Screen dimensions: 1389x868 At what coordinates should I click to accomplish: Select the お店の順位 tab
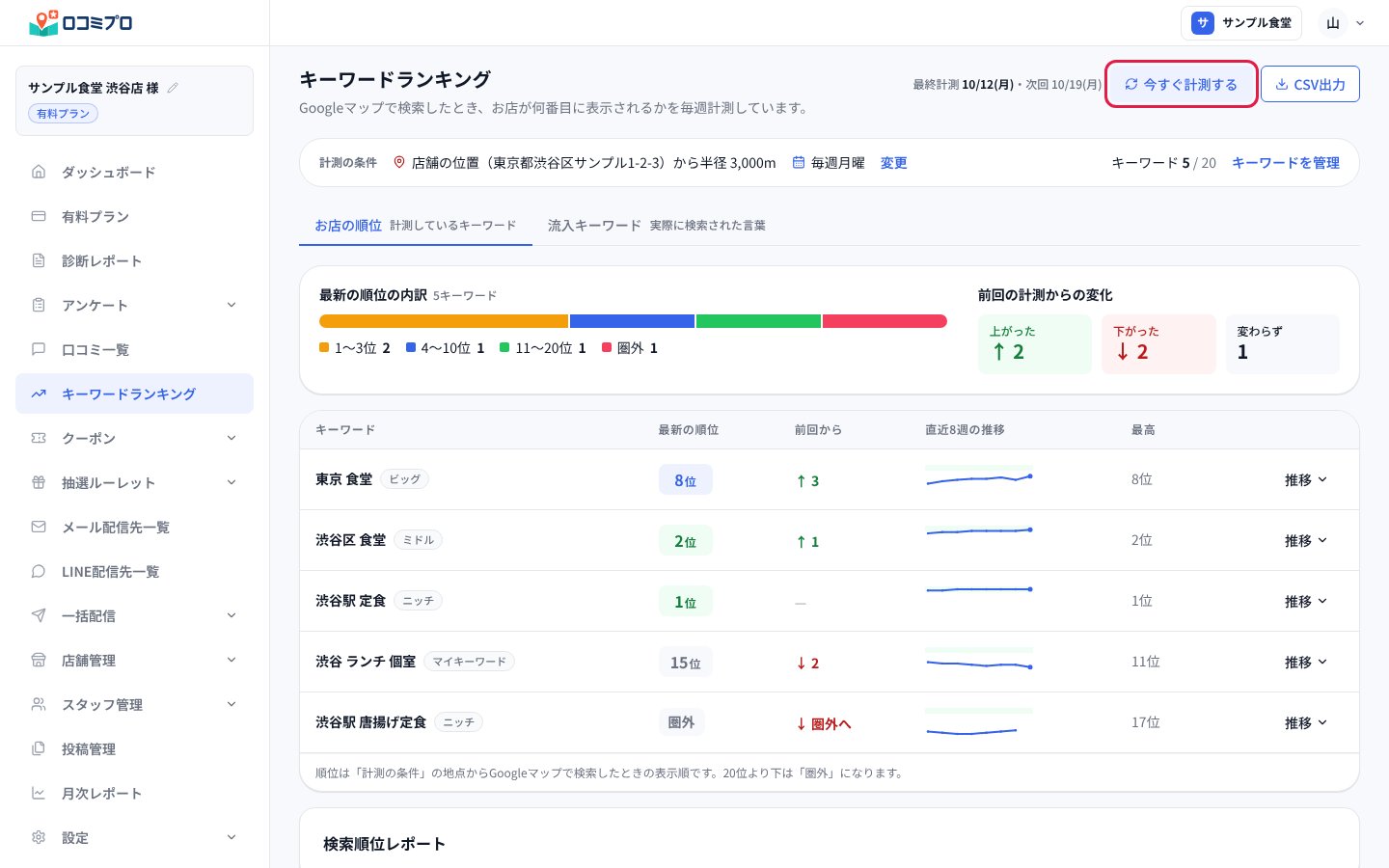click(x=416, y=225)
